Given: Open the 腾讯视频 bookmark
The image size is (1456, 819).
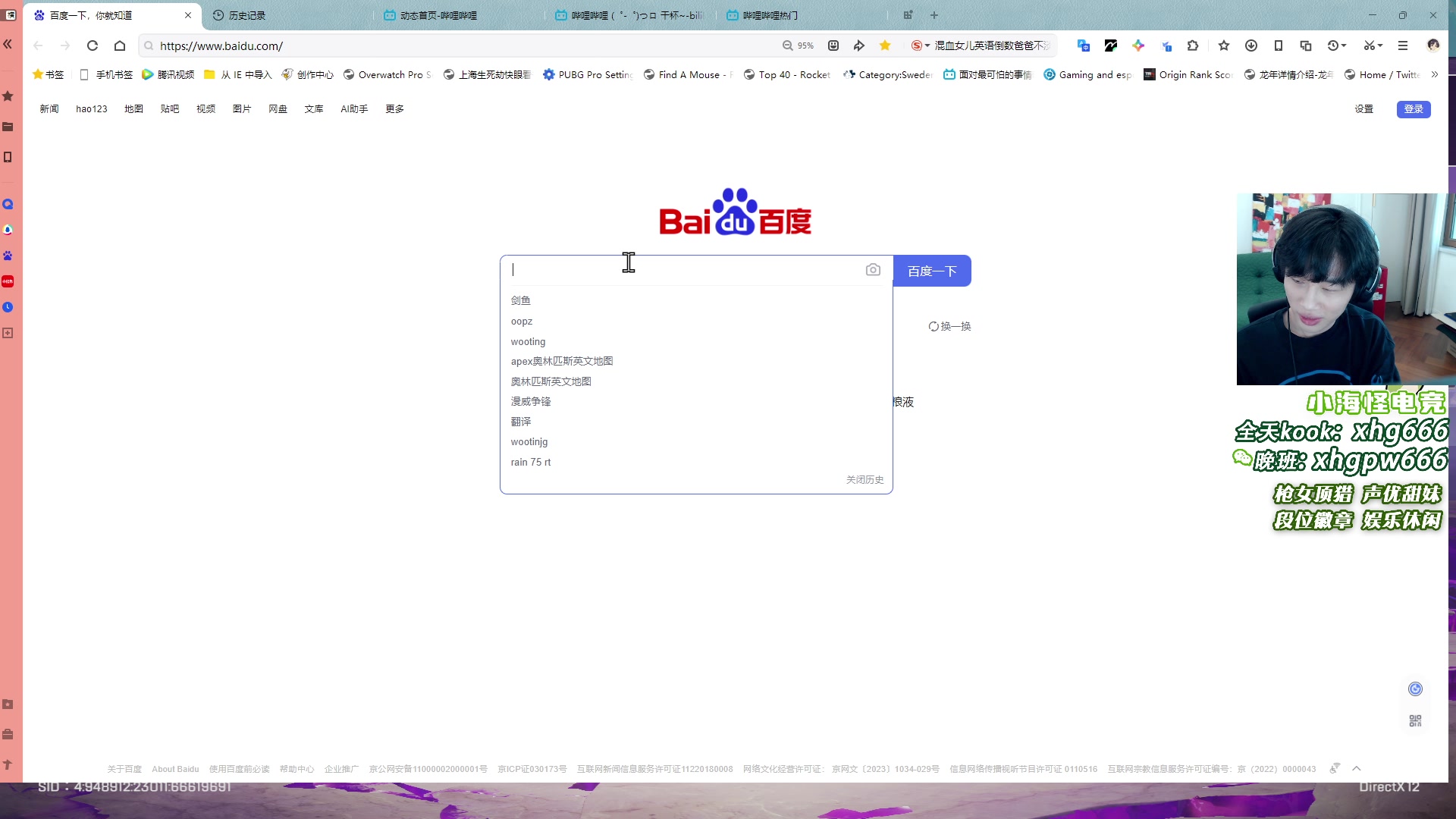Looking at the screenshot, I should pos(168,74).
